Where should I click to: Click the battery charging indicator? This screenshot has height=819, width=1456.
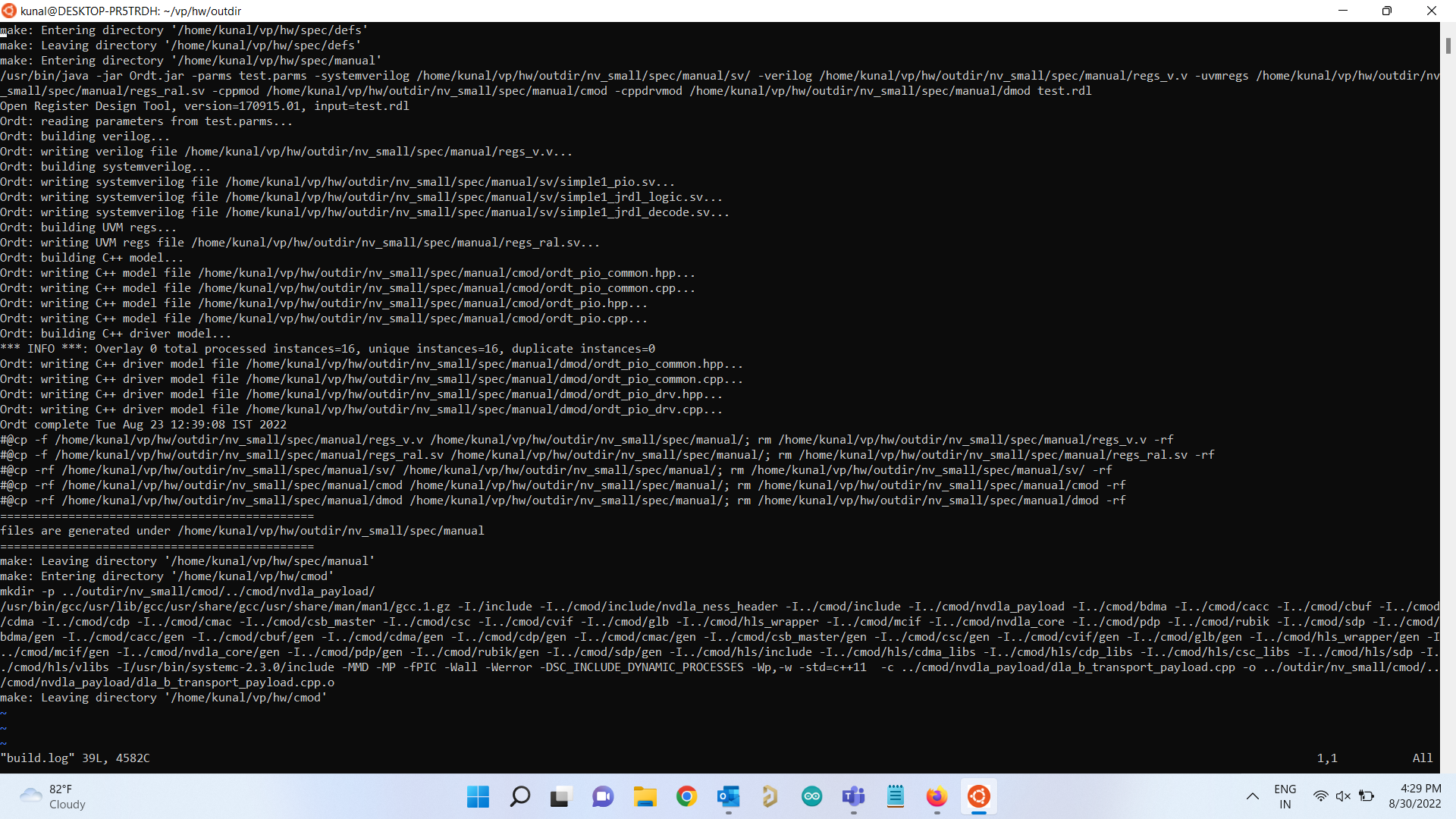tap(1368, 796)
